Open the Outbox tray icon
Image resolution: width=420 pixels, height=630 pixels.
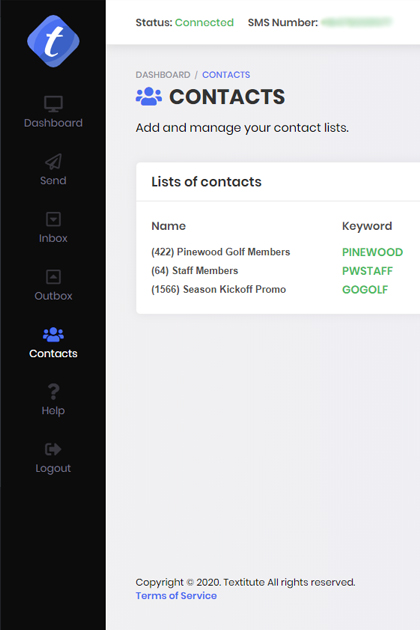click(x=53, y=277)
